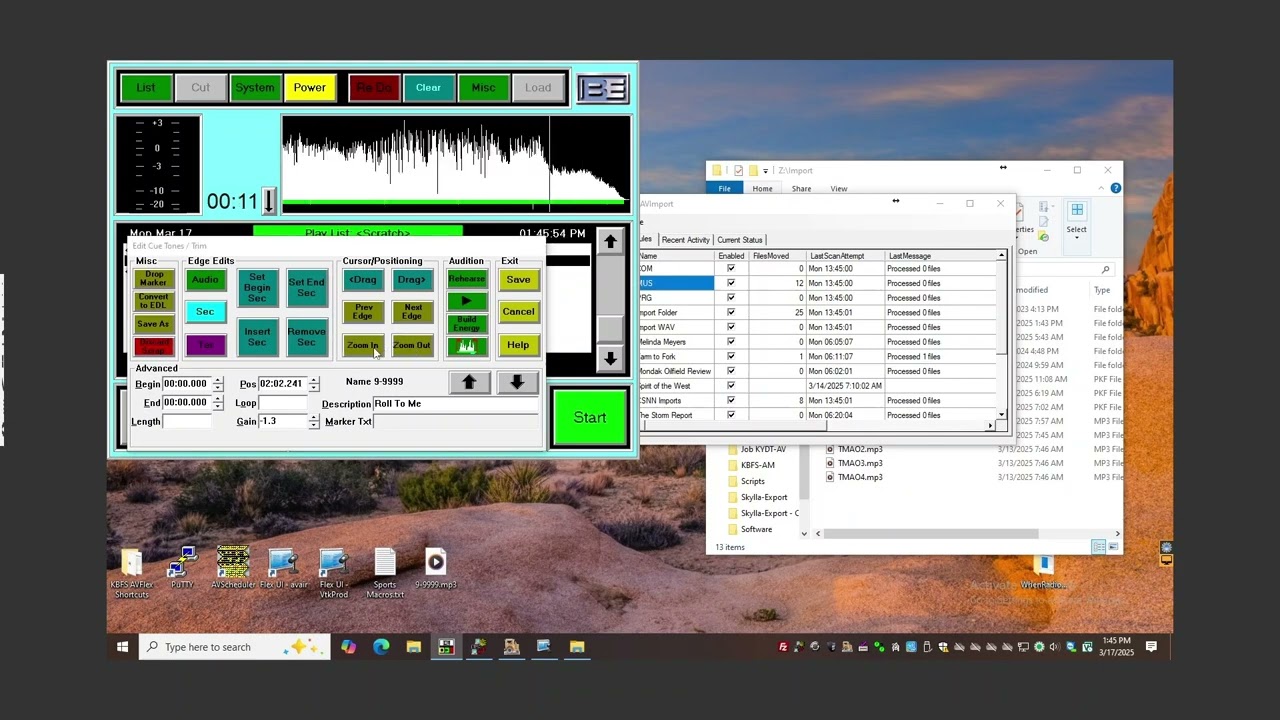
Task: Click the Begin time spinner arrows
Action: [218, 384]
